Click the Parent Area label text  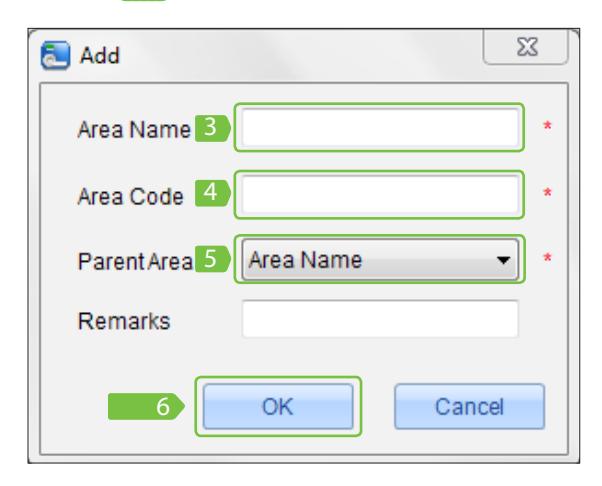coord(135,262)
